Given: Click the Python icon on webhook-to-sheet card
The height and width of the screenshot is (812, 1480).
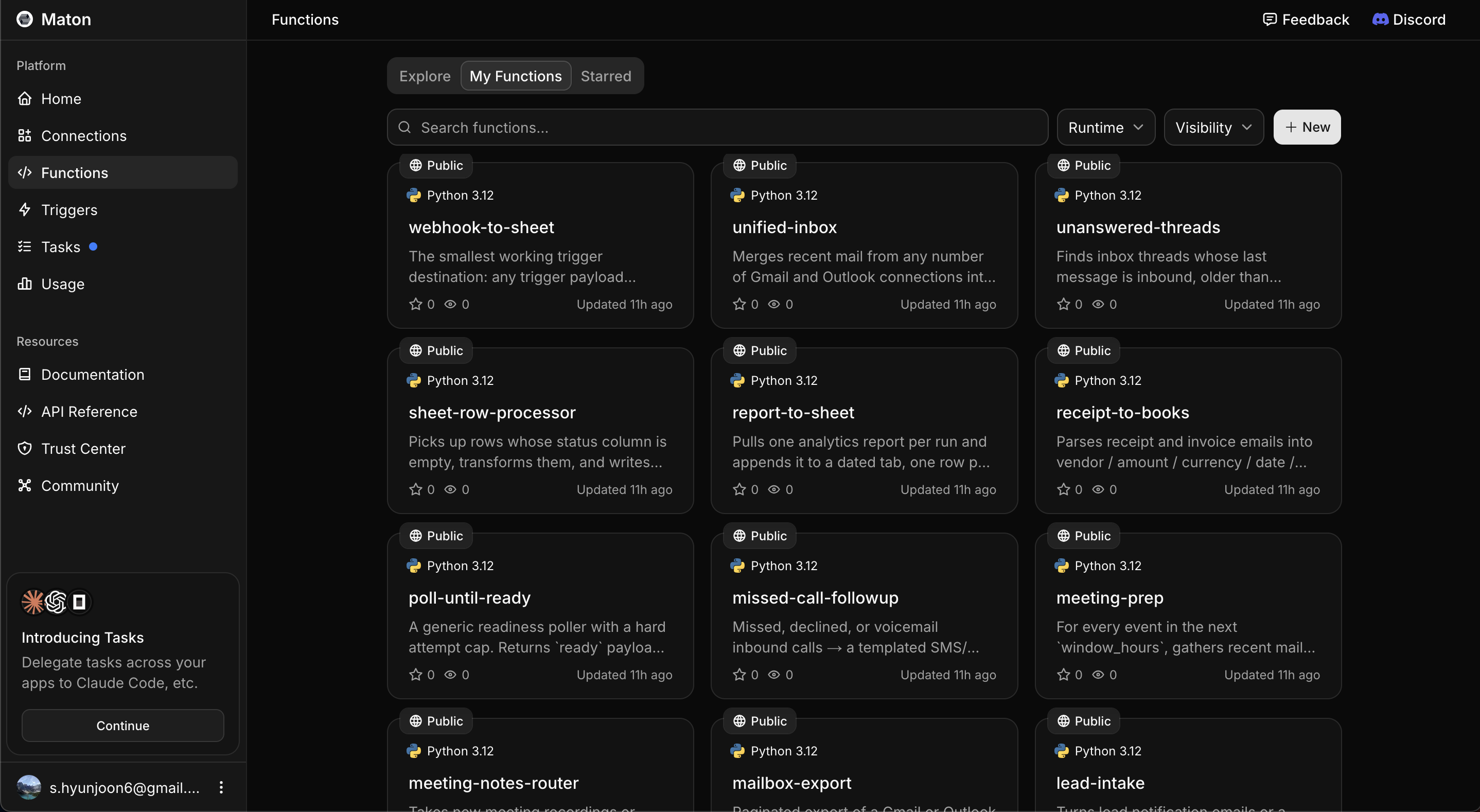Looking at the screenshot, I should [x=414, y=196].
